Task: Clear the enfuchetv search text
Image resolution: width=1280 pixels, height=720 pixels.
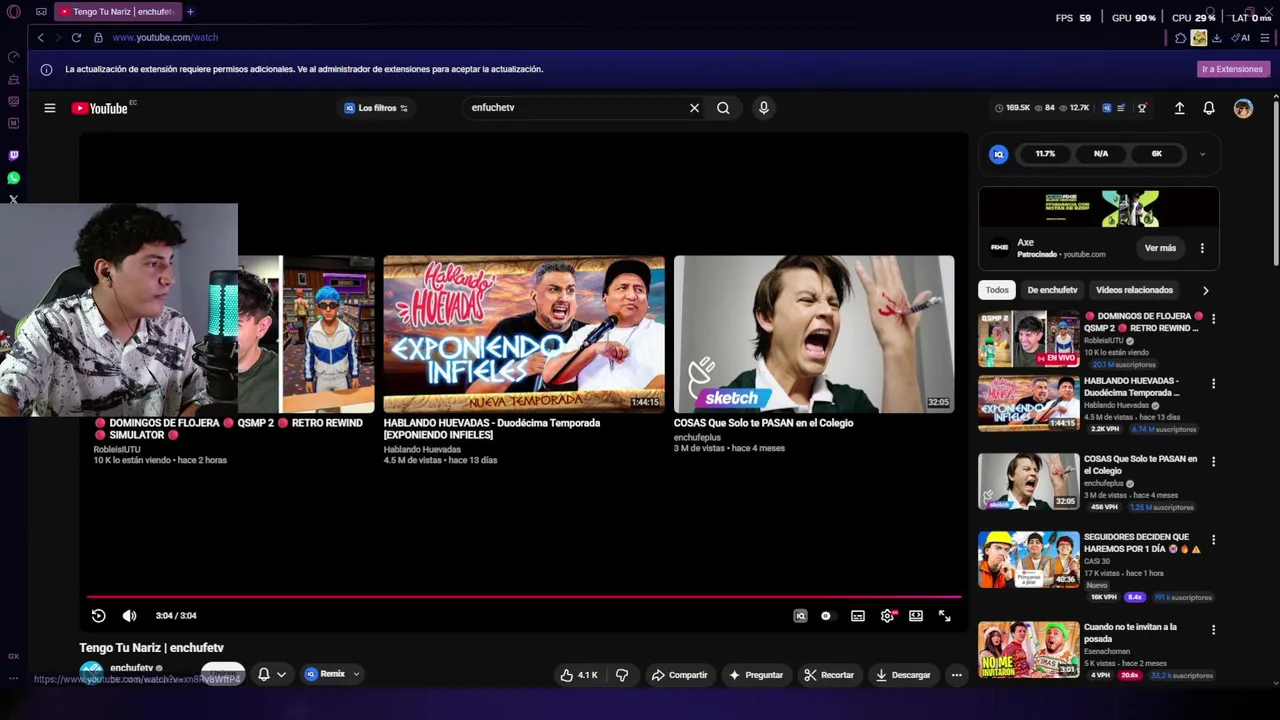Action: point(694,108)
